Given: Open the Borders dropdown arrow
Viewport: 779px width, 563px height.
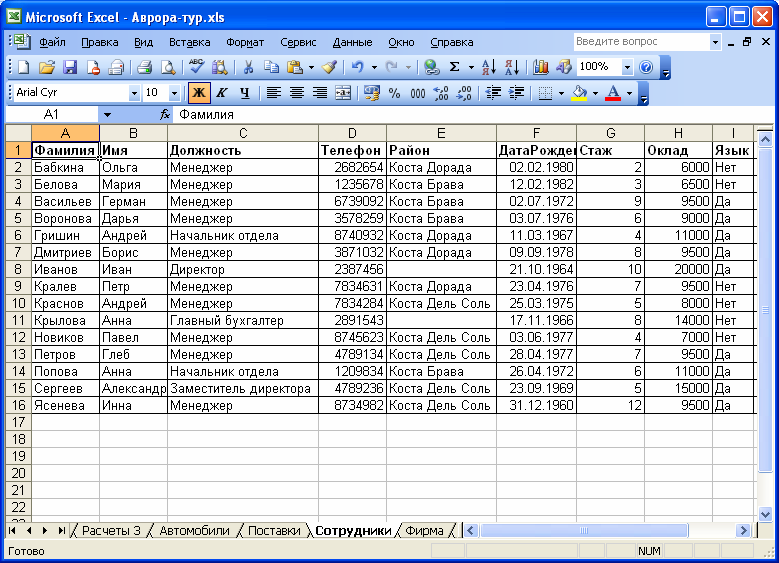Looking at the screenshot, I should point(561,93).
